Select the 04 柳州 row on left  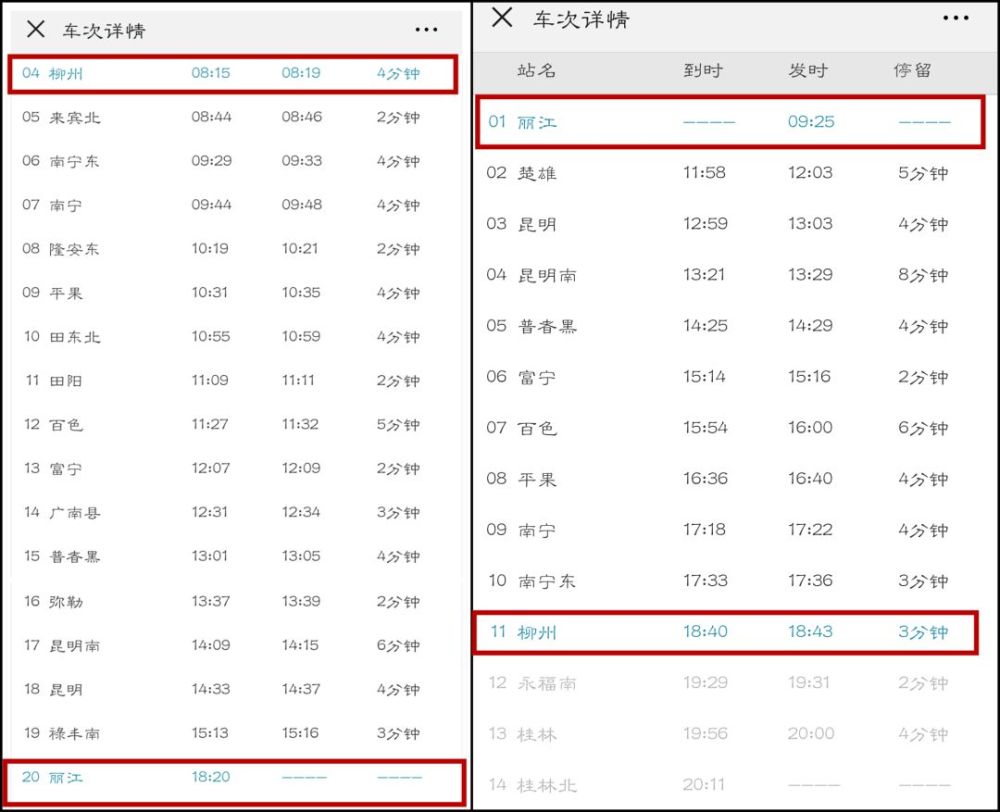(233, 74)
